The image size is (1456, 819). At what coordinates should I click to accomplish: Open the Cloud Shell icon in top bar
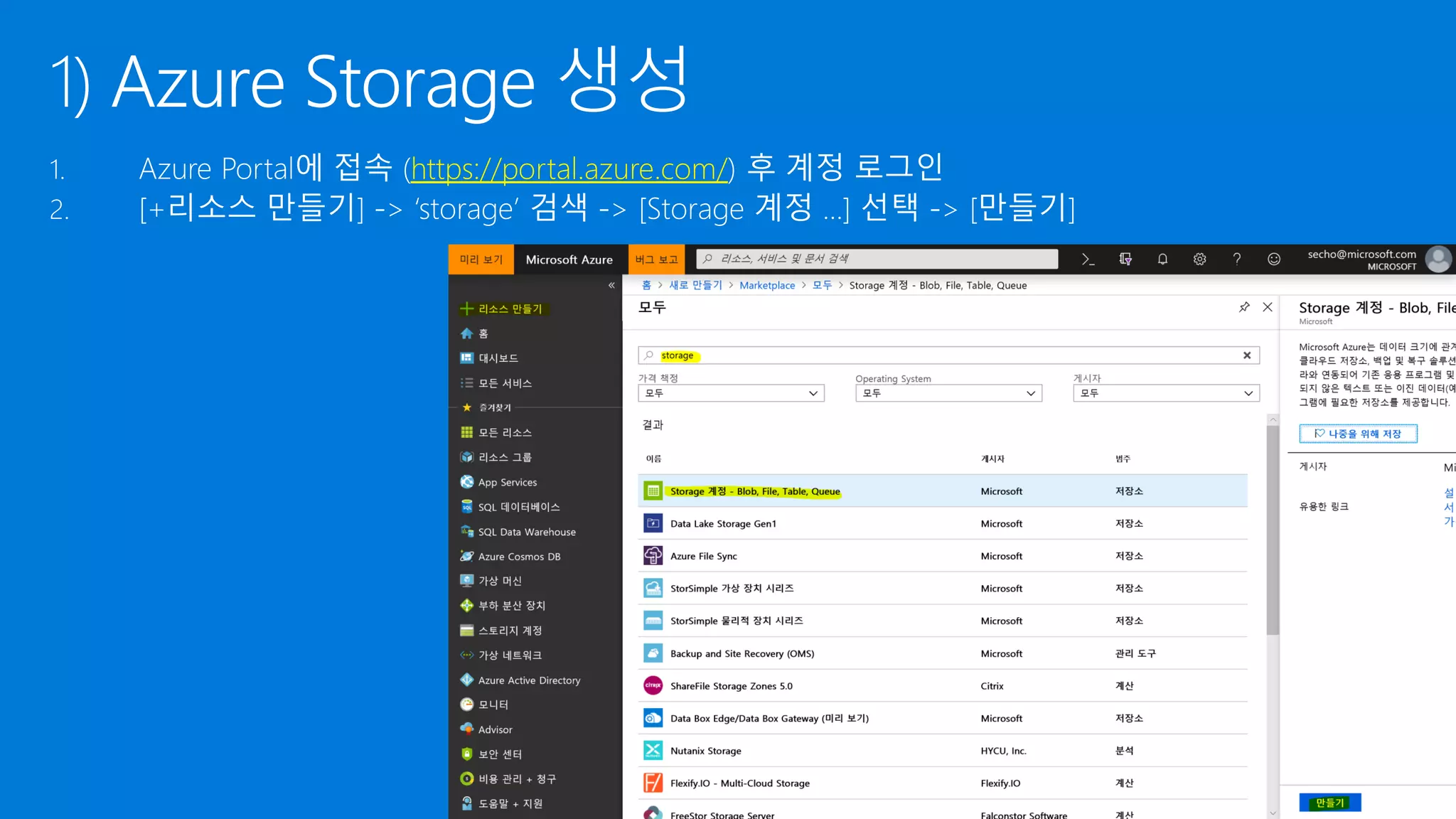(1088, 259)
